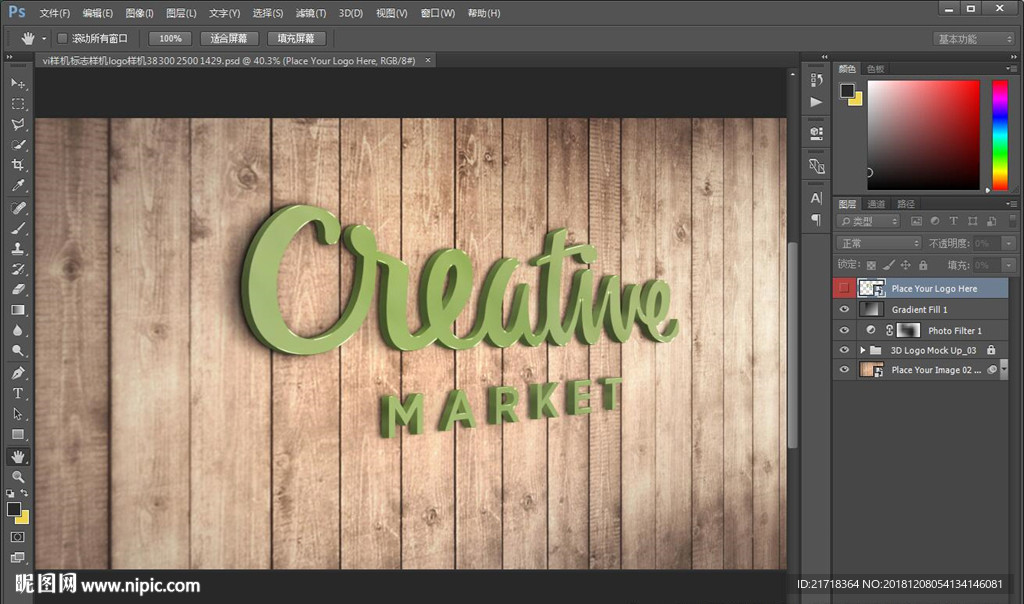Viewport: 1024px width, 604px height.
Task: Select the Eyedropper tool
Action: (x=18, y=185)
